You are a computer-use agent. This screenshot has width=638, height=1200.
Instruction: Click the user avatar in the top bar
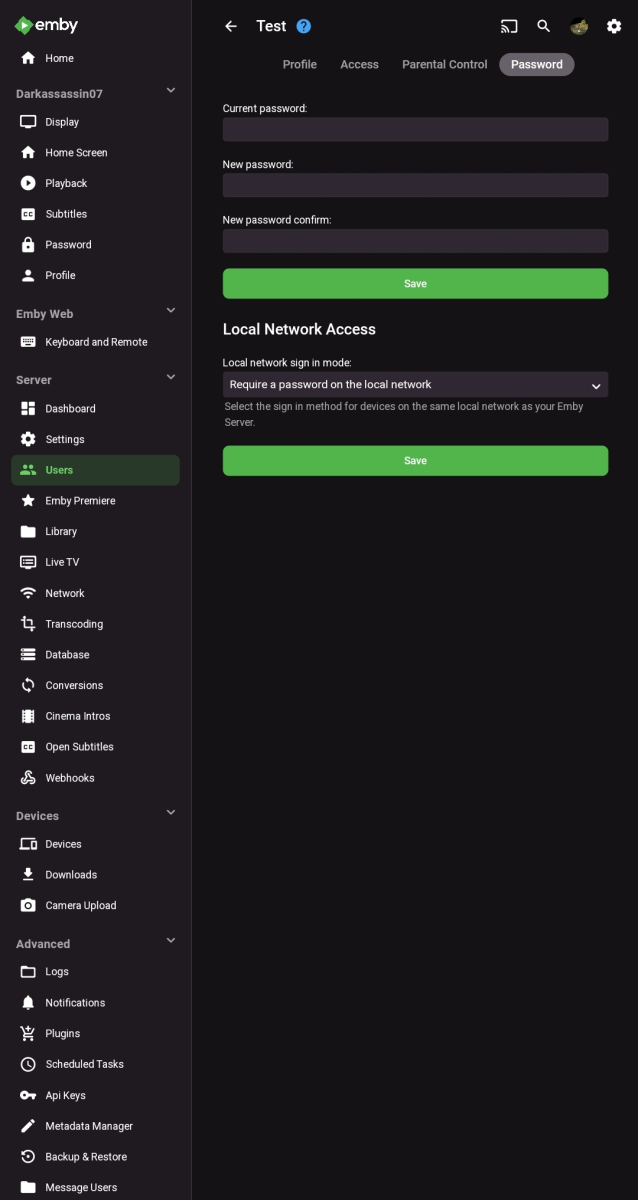[x=578, y=26]
